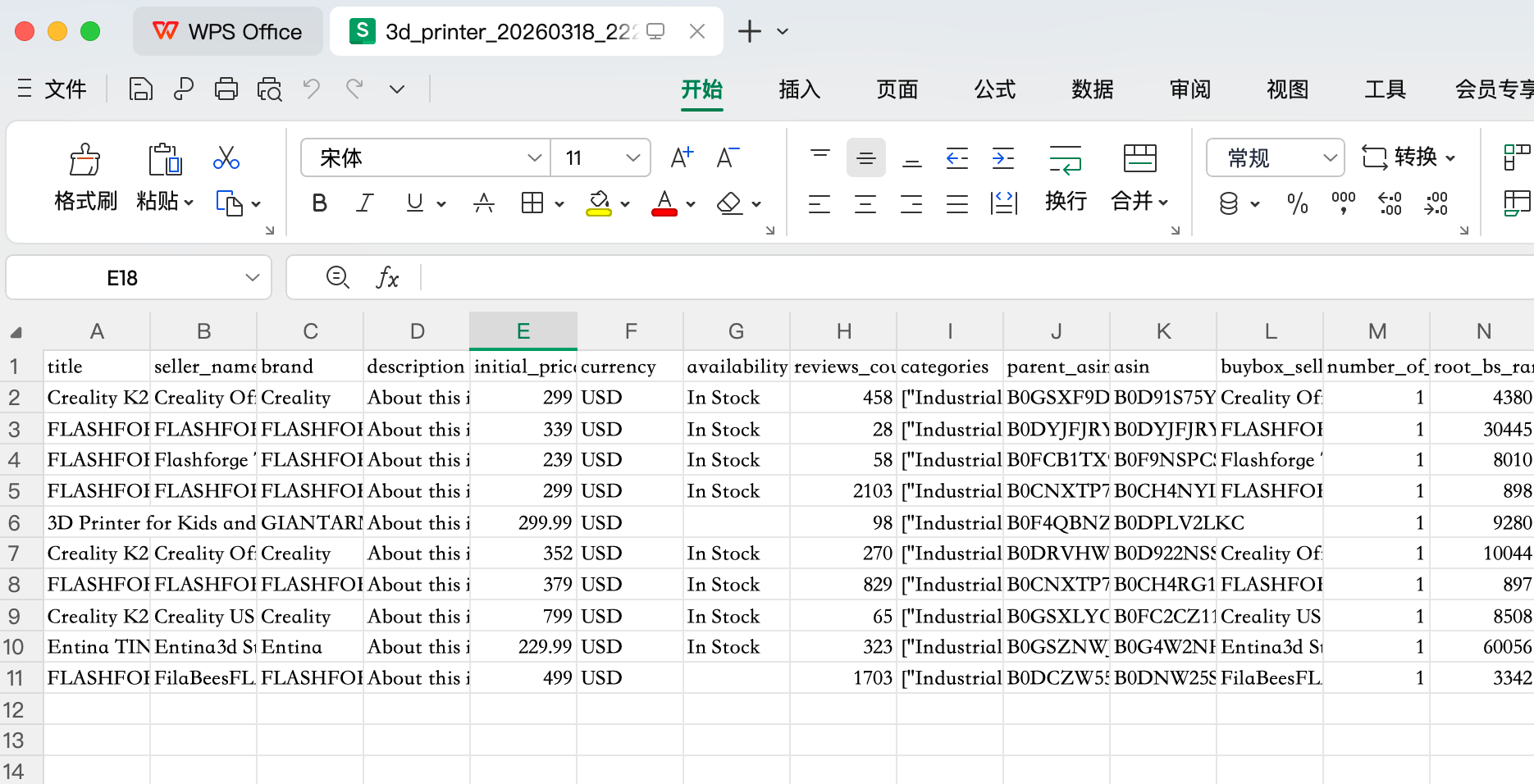1534x784 pixels.
Task: Open font name dropdown 宋体
Action: tap(535, 157)
